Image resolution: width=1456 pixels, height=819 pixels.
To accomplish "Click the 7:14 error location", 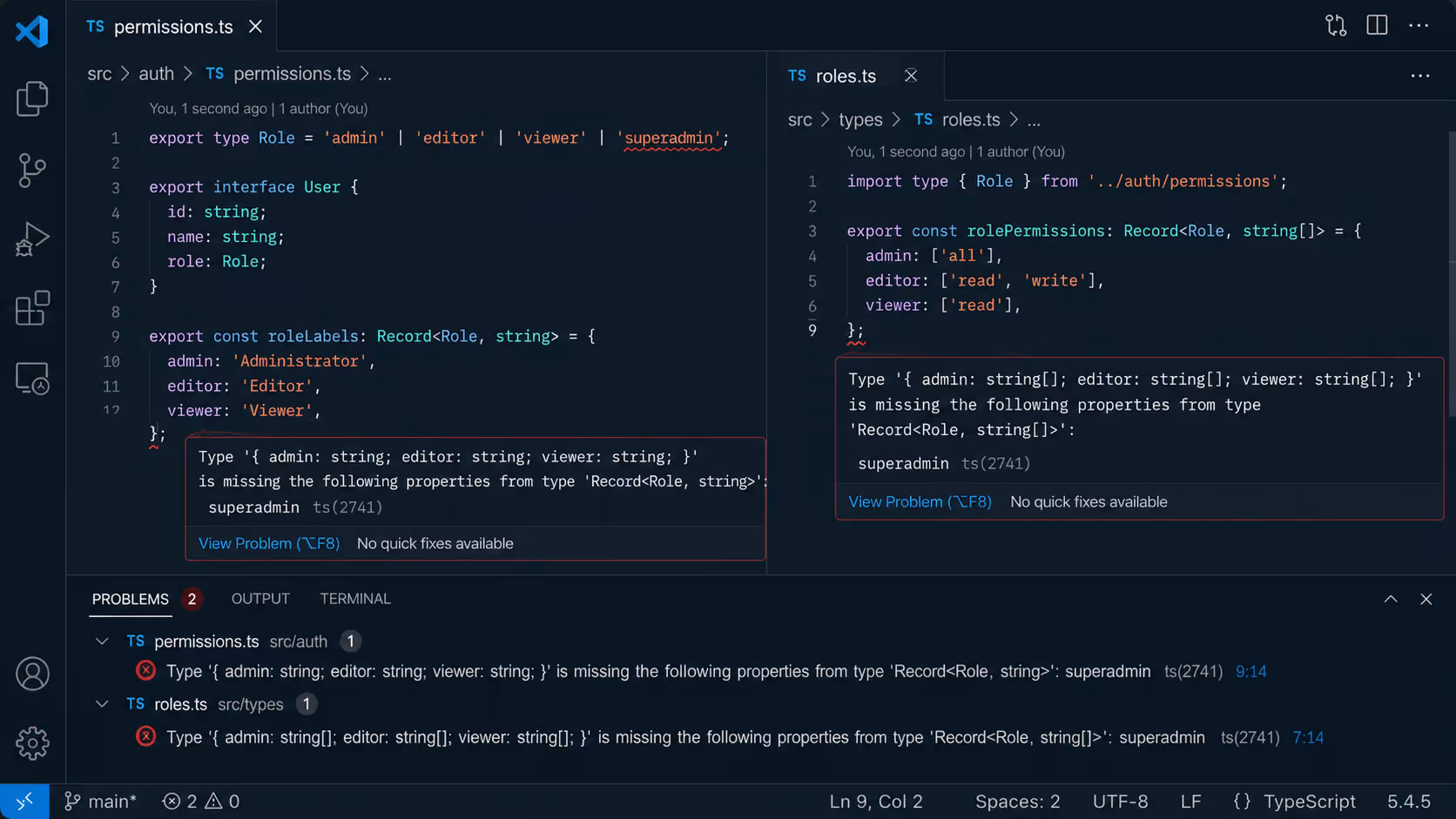I will [1308, 737].
